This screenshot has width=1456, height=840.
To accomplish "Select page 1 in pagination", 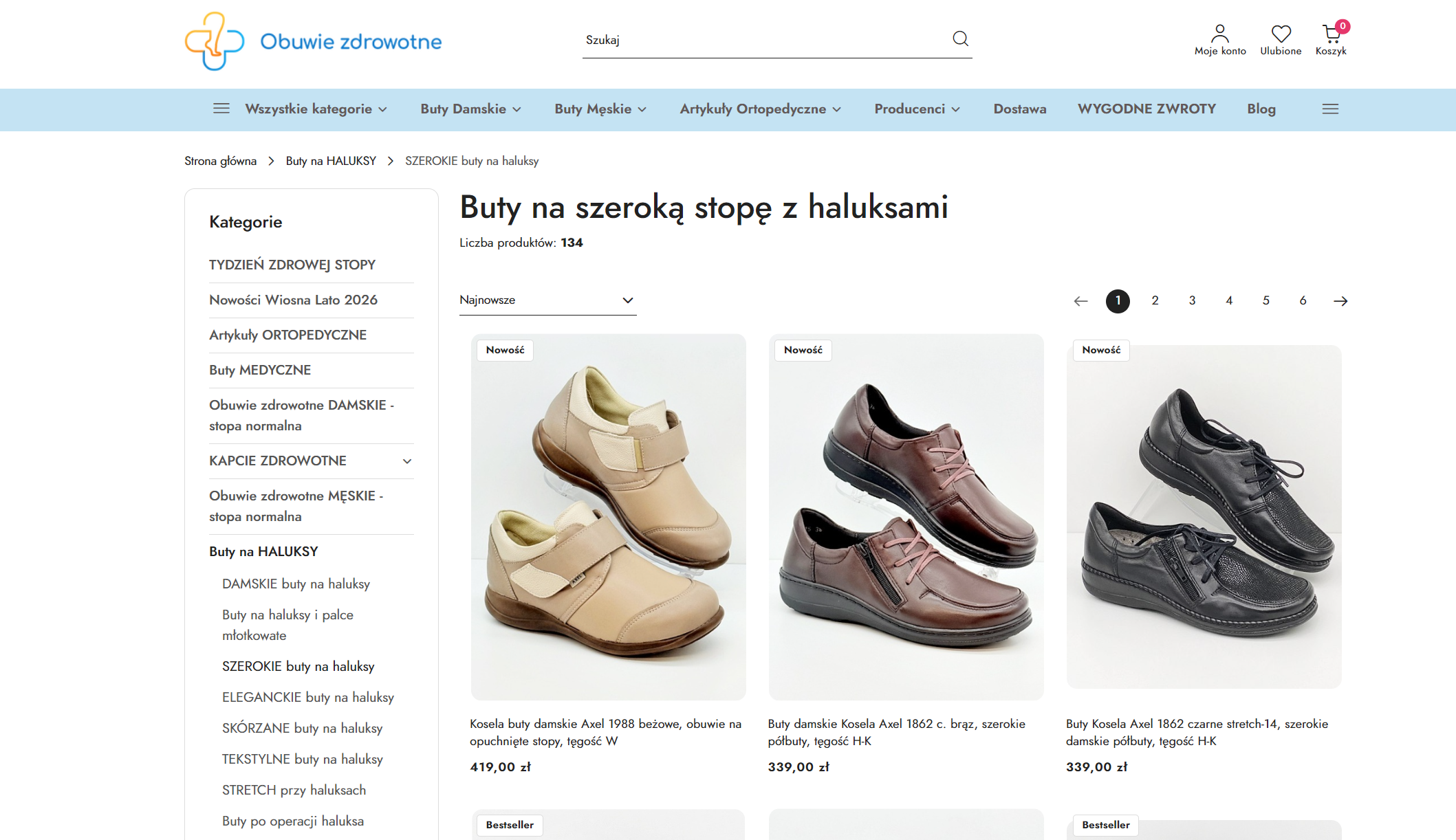I will tap(1118, 301).
